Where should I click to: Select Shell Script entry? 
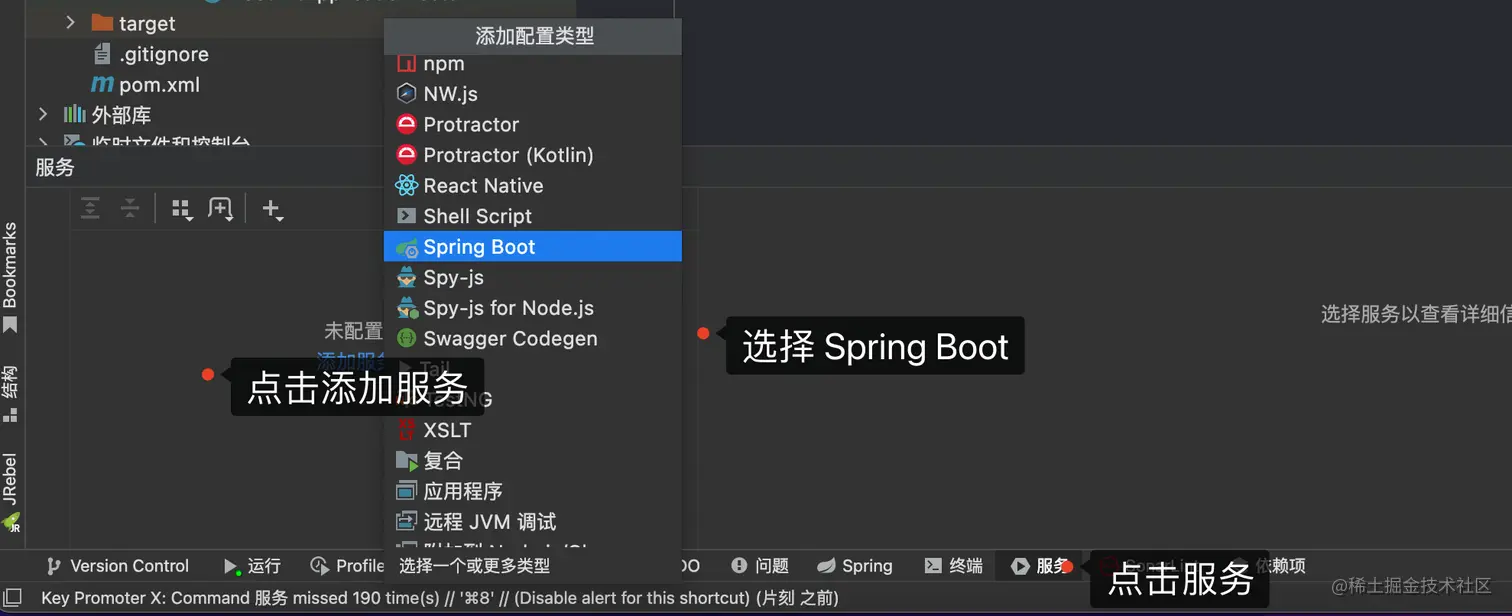click(532, 216)
